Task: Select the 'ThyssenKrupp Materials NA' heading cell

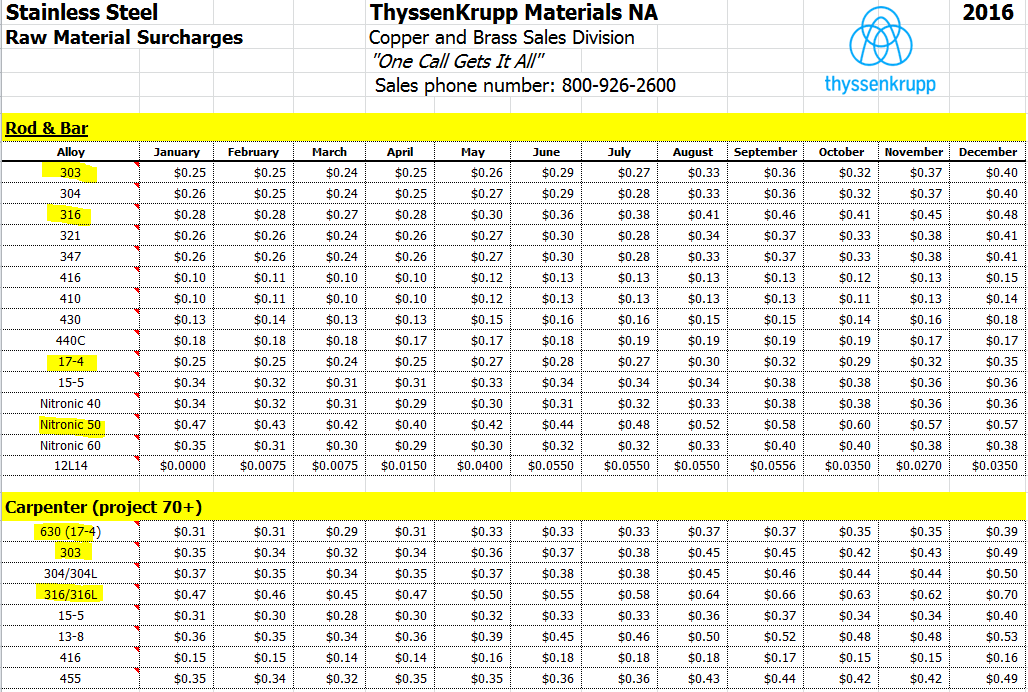Action: click(x=513, y=12)
